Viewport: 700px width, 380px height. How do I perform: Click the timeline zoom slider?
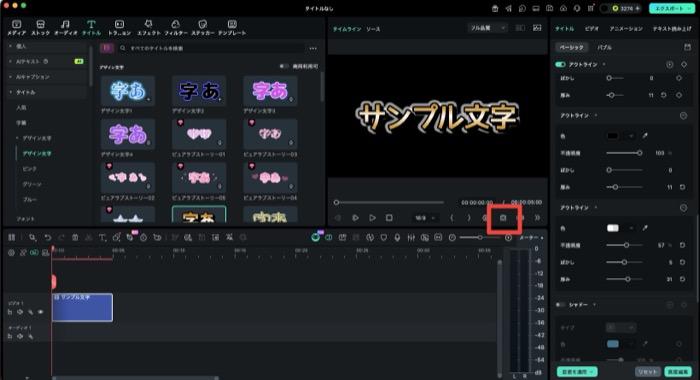tap(480, 238)
